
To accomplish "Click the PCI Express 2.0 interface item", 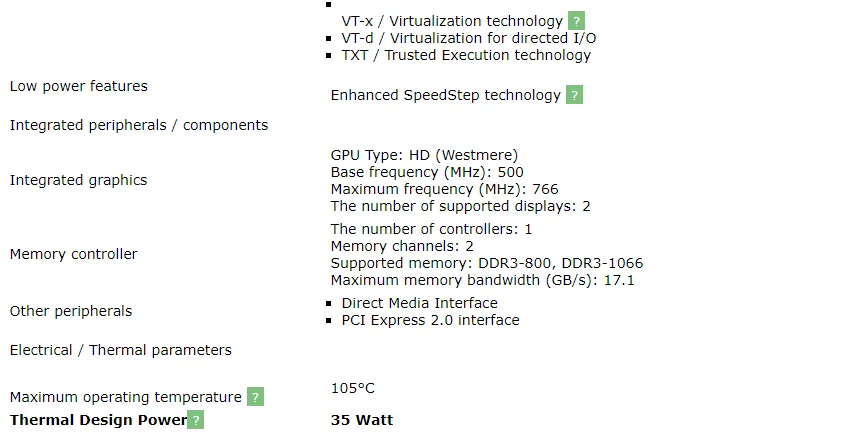I will pyautogui.click(x=430, y=320).
